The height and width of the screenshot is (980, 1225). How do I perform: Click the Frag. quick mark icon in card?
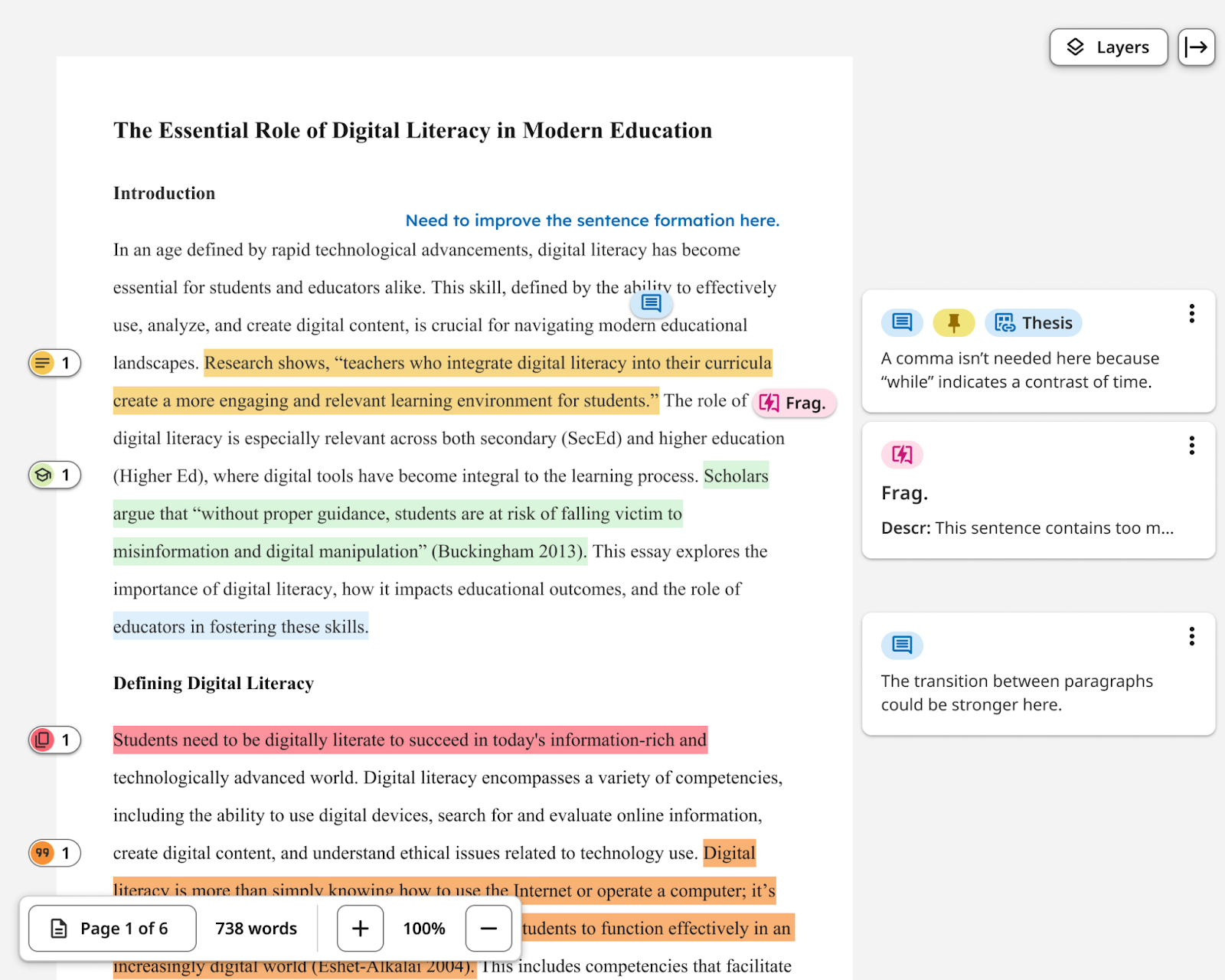click(902, 455)
